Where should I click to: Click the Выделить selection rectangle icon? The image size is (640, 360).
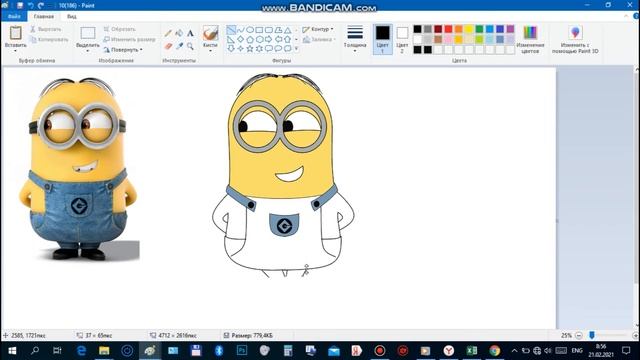(x=88, y=33)
